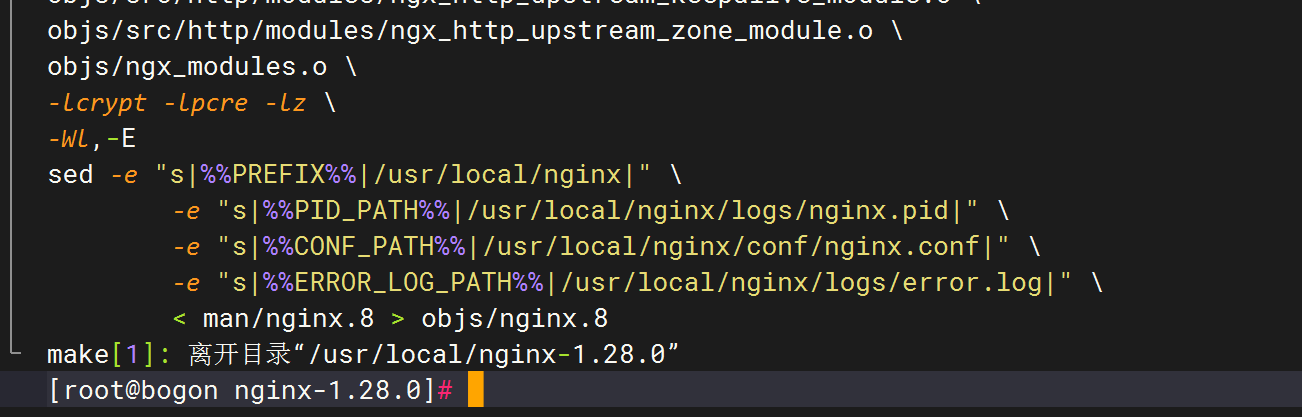Viewport: 1302px width, 417px height.
Task: Click the 'make[1]: 离开目录' output line
Action: coord(364,354)
